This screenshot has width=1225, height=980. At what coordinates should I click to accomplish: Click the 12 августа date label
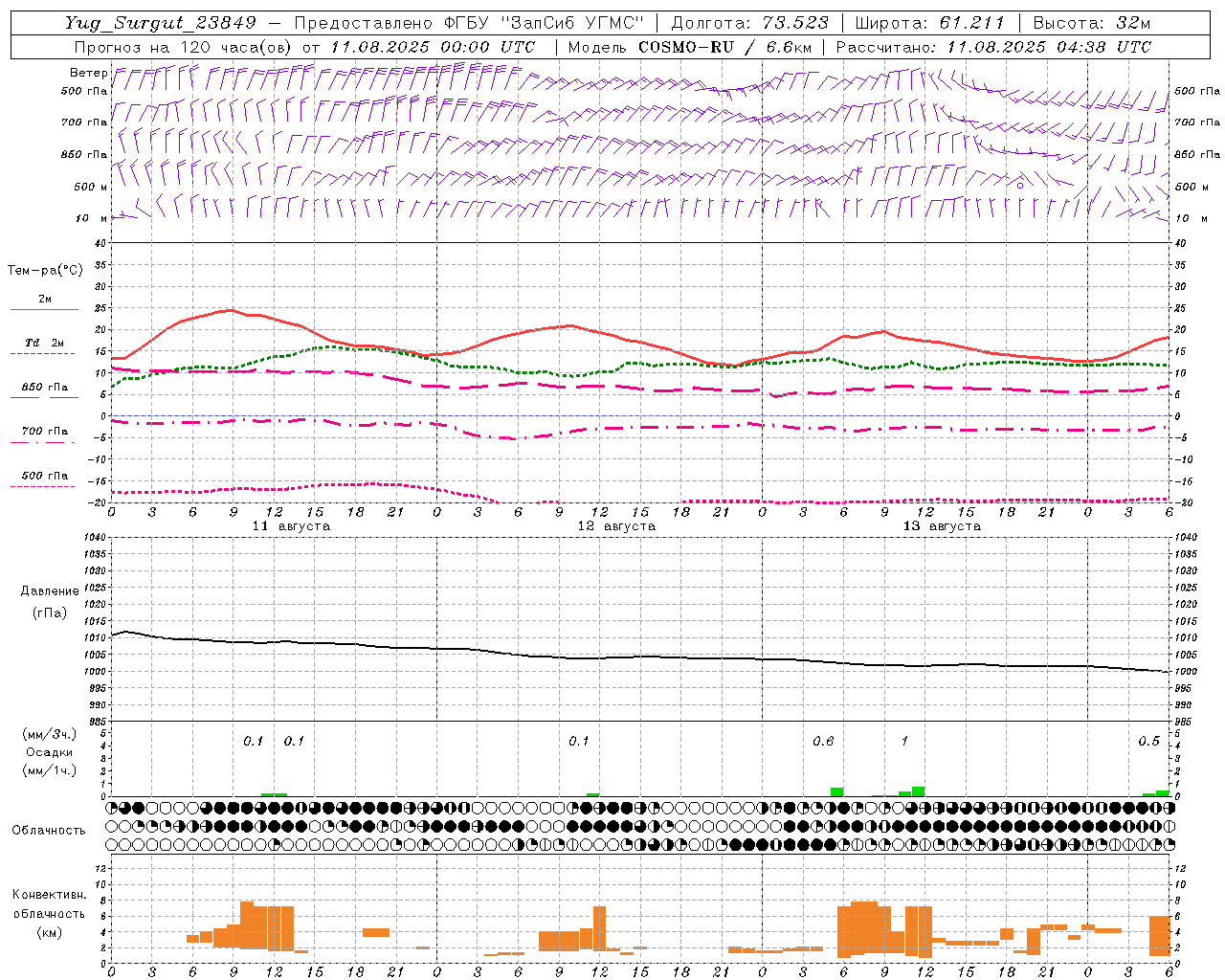click(616, 526)
